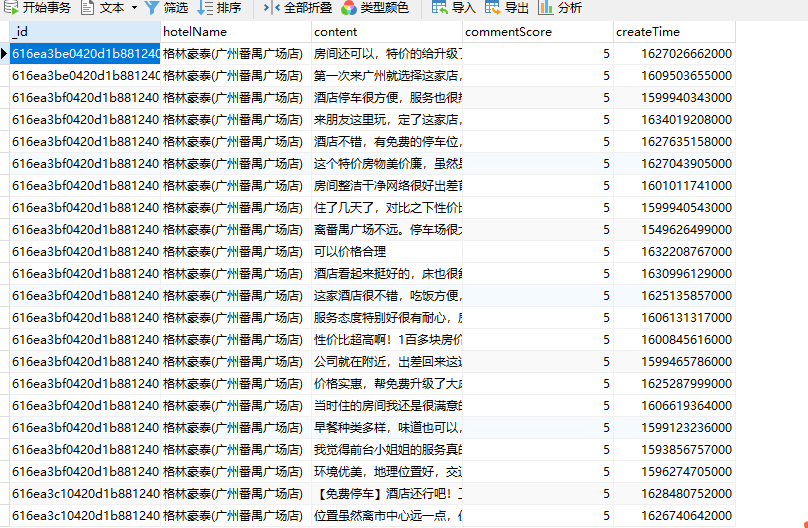Select the commentScore column header
Viewport: 808px width, 528px height.
pyautogui.click(x=538, y=32)
